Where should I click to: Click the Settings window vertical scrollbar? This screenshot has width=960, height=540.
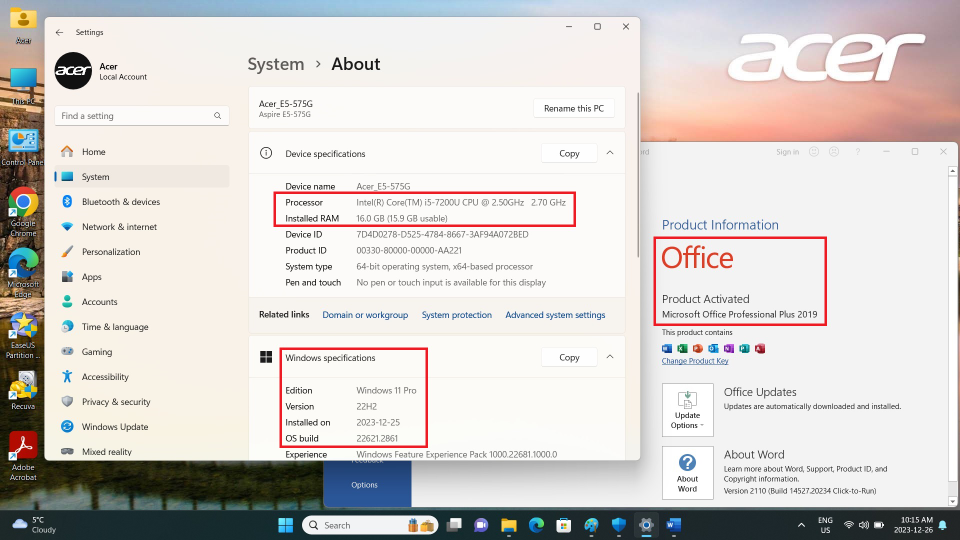[x=637, y=174]
